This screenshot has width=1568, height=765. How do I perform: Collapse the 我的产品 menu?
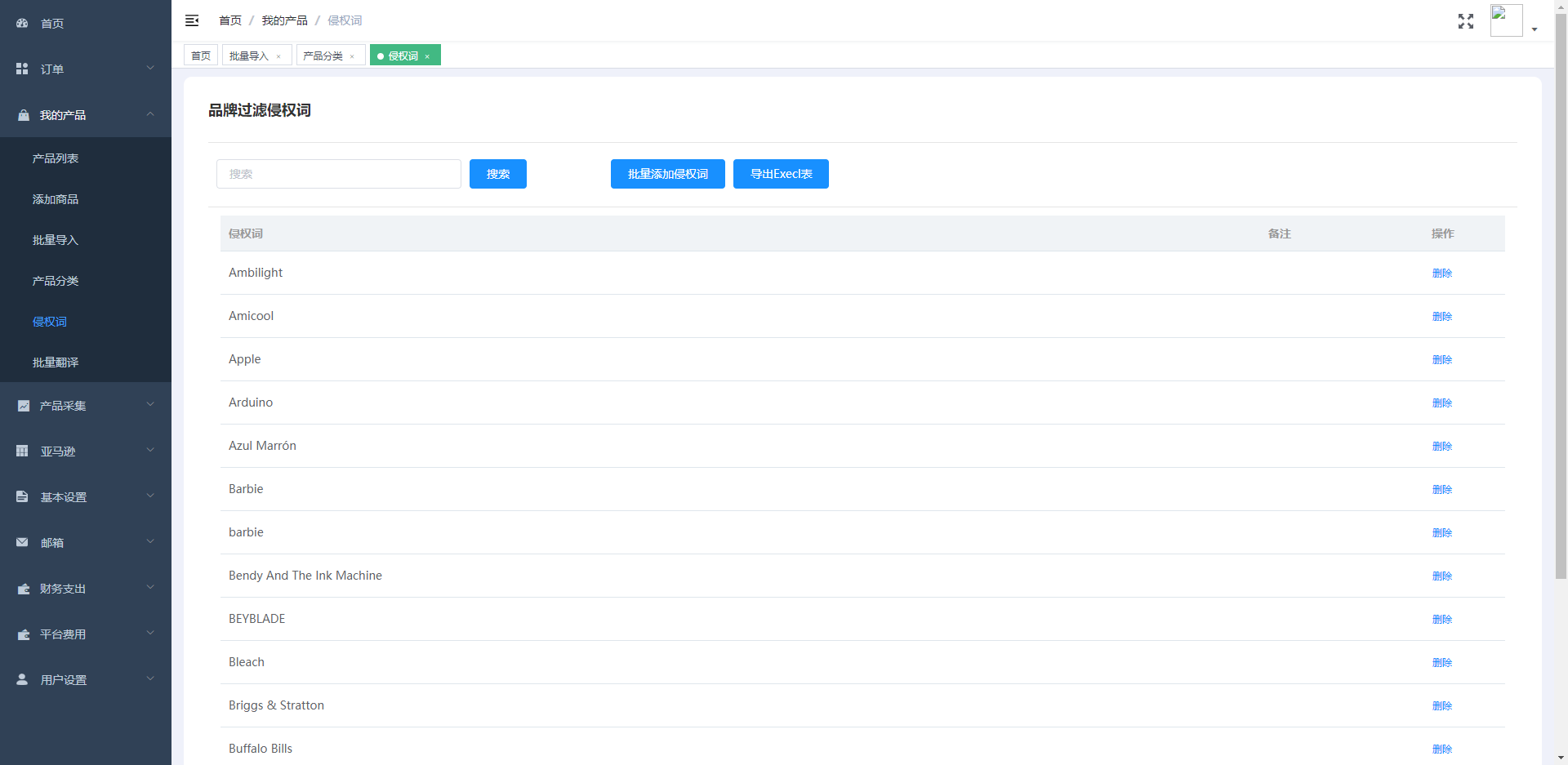[x=150, y=114]
